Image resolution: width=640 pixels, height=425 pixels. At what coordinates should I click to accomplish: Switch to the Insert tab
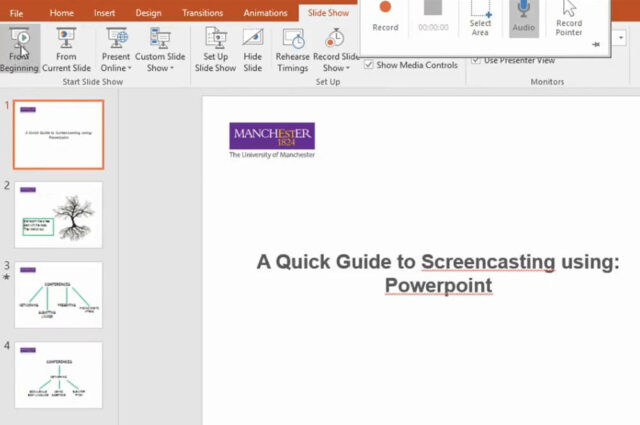(104, 13)
